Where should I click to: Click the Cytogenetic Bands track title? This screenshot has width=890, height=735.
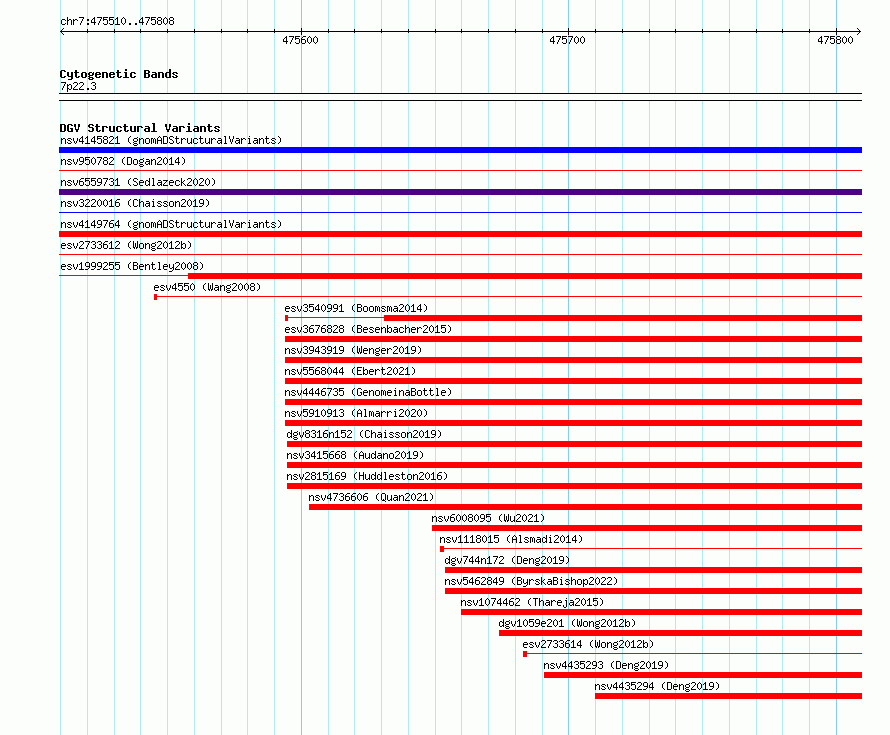[x=119, y=74]
